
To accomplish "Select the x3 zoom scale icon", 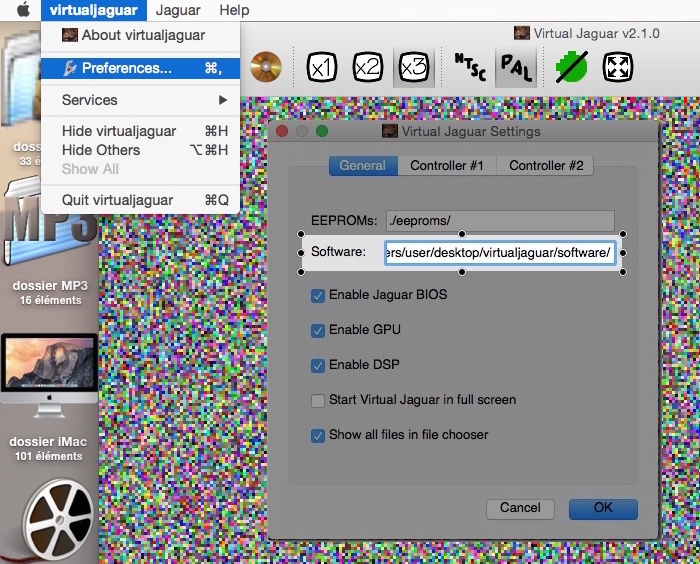I will pos(413,67).
